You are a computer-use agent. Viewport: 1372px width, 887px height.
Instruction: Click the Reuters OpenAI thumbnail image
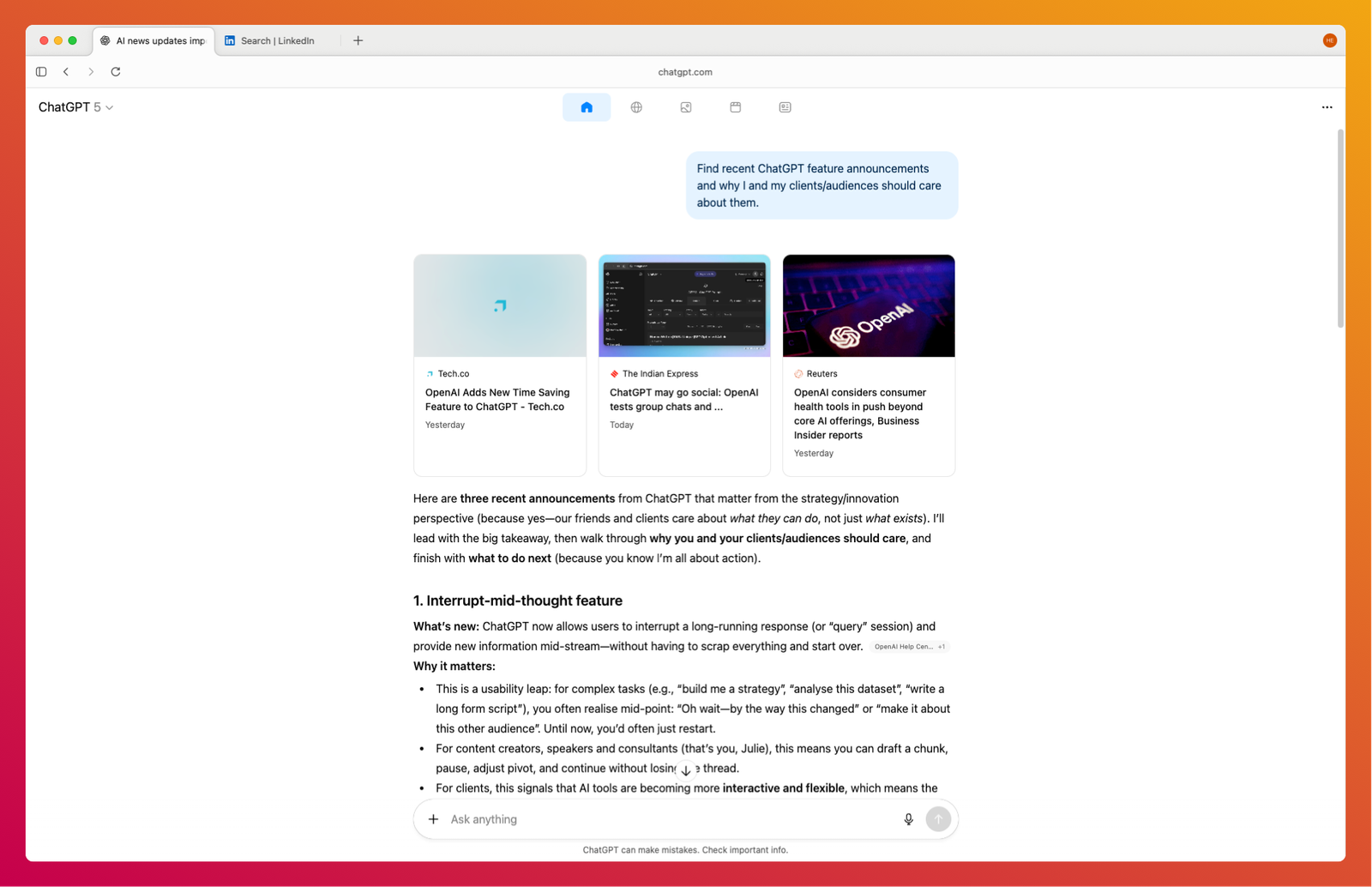click(x=869, y=305)
